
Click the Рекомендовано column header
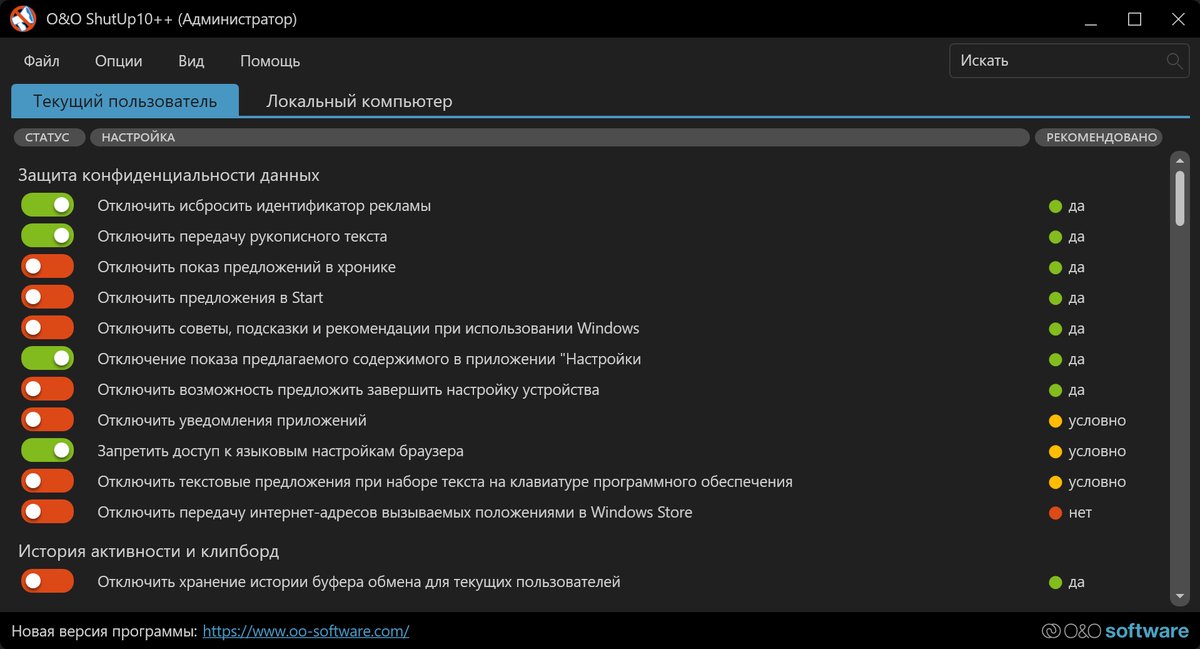(x=1100, y=138)
